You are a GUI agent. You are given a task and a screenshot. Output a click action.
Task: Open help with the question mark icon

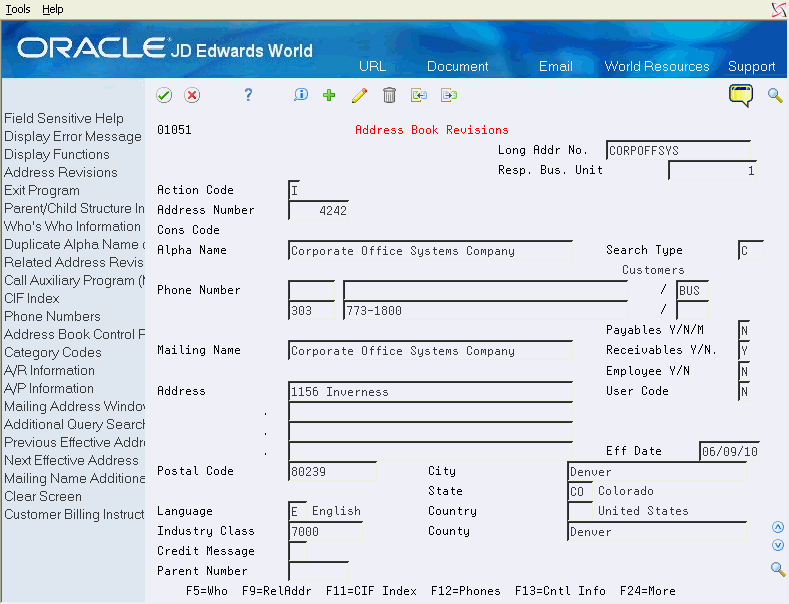248,95
